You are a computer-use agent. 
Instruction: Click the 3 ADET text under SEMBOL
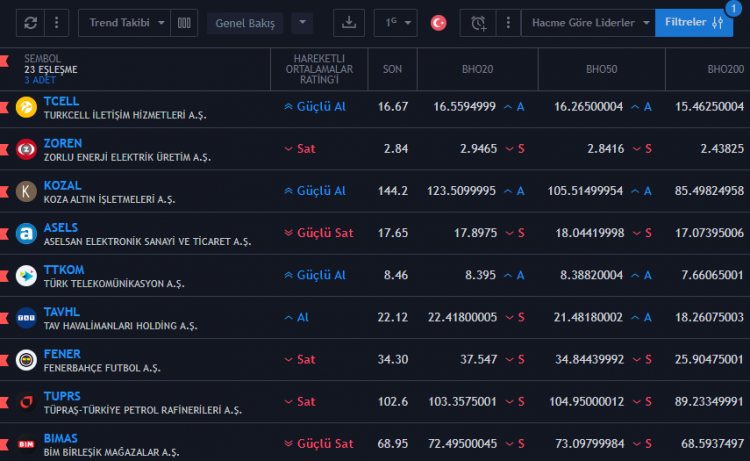40,80
